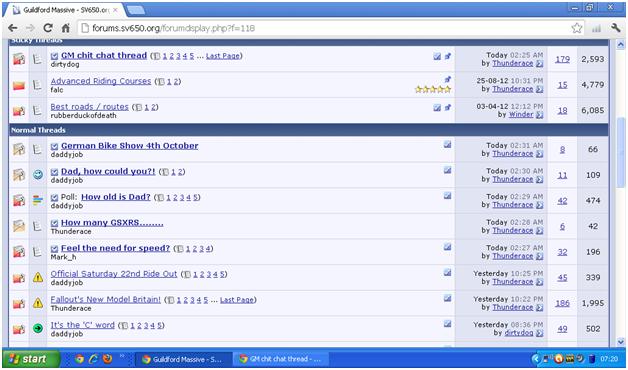This screenshot has height=370, width=628.
Task: Open Best roads / routes thread
Action: [x=89, y=107]
